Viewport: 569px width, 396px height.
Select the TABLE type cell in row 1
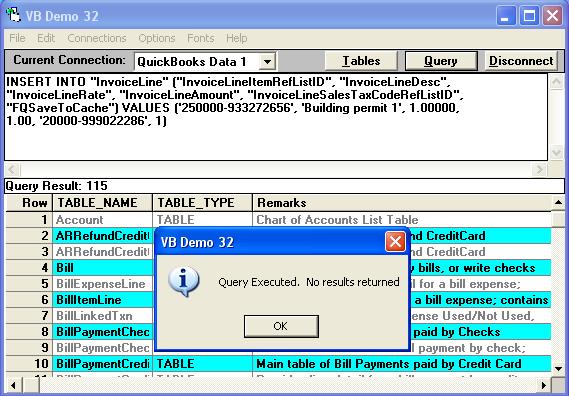tap(202, 220)
